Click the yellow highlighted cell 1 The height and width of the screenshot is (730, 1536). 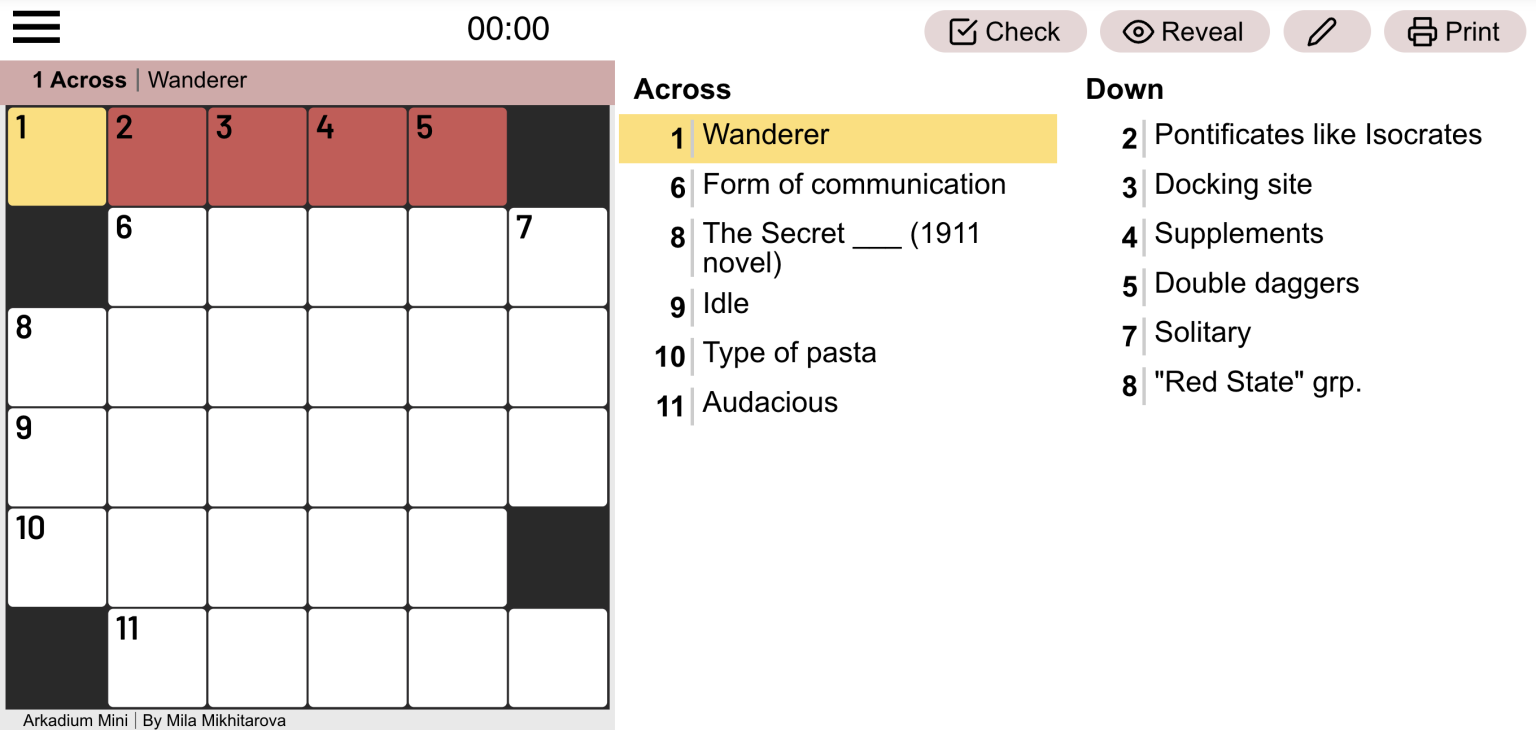pos(55,156)
